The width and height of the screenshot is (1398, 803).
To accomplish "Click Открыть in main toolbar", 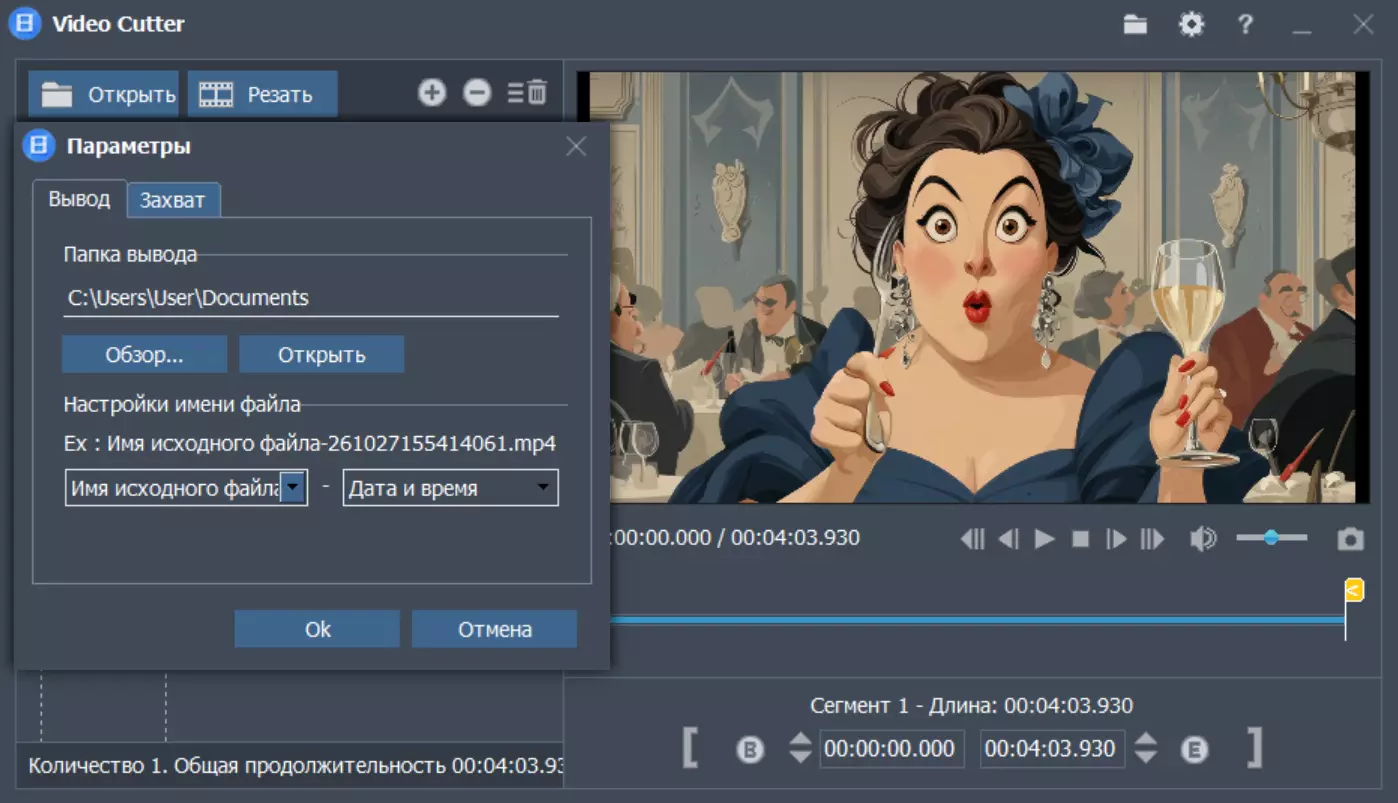I will click(x=103, y=94).
